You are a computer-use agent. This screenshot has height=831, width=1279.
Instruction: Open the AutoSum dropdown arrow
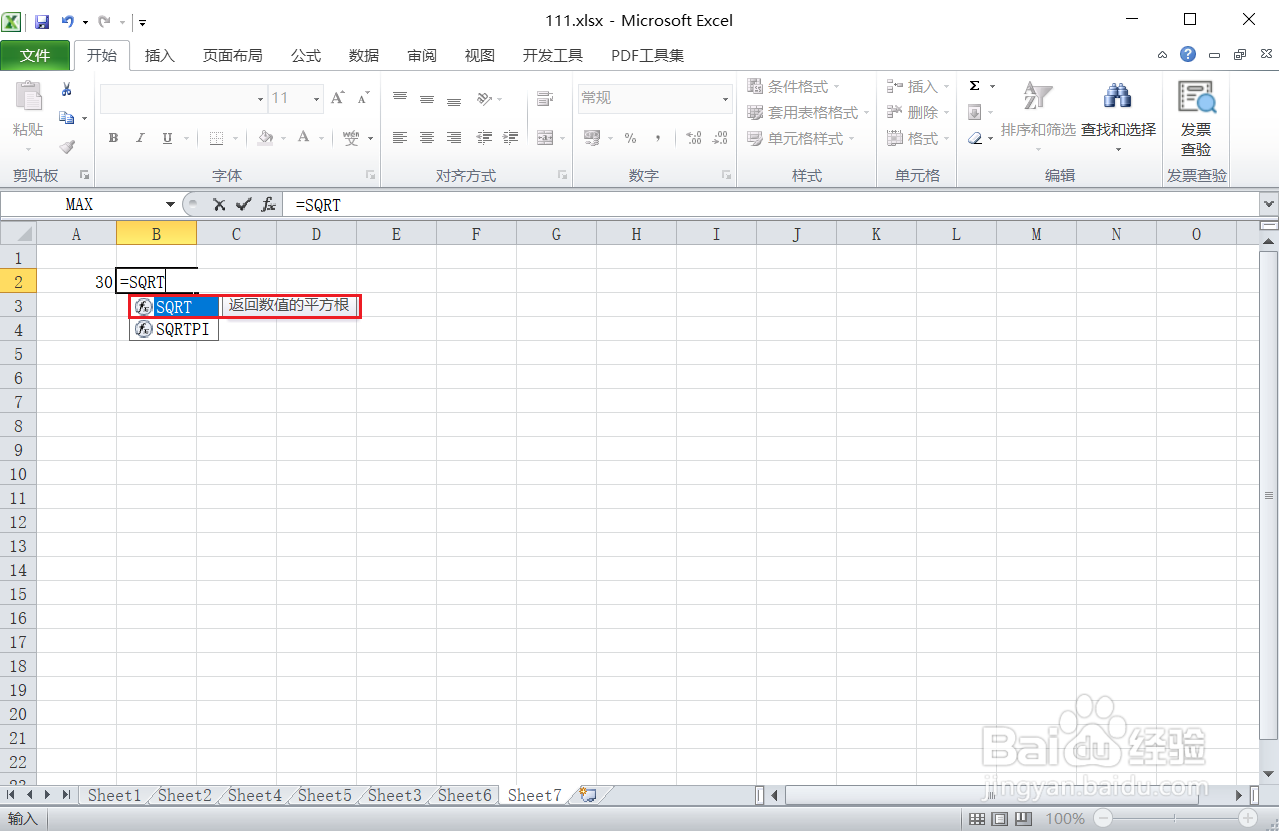[992, 86]
